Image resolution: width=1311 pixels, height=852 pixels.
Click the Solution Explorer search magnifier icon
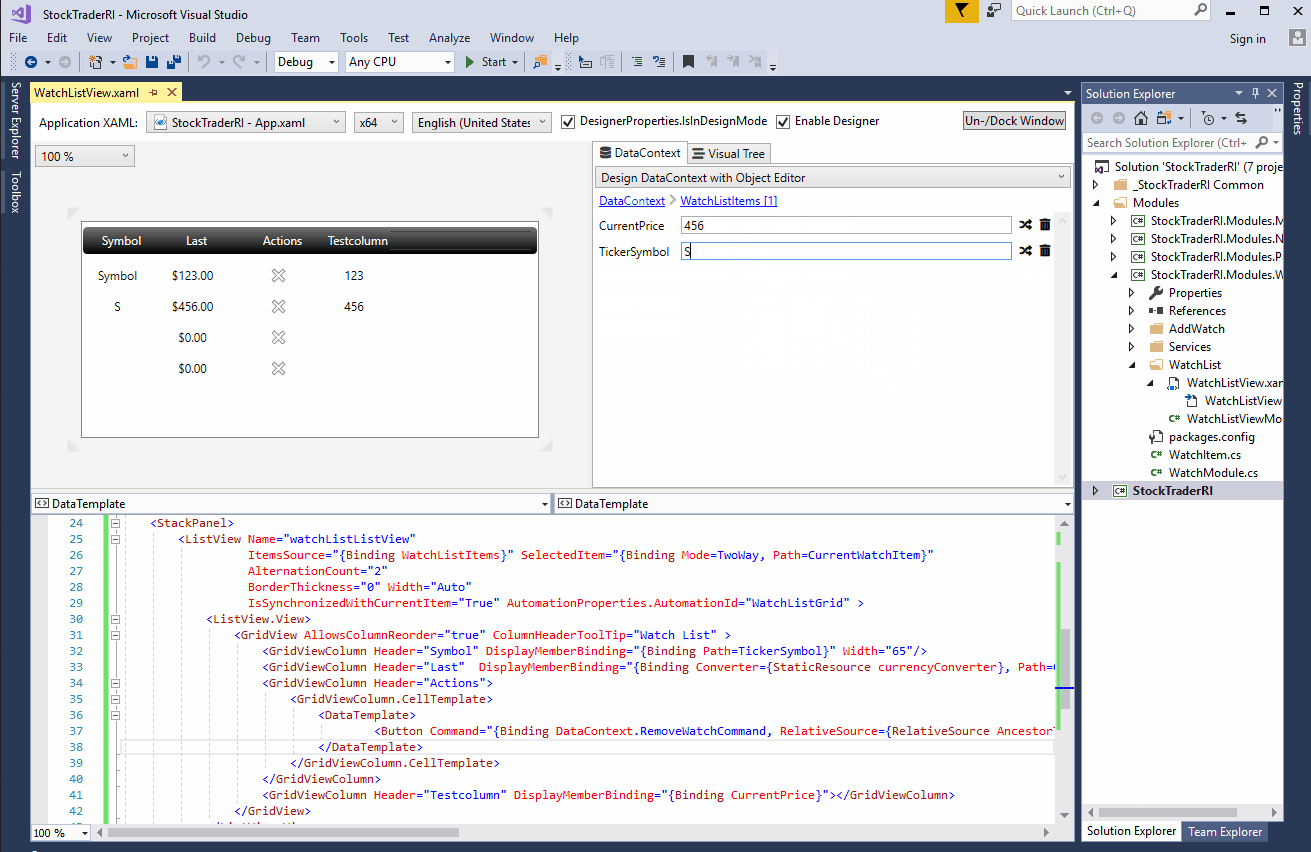tap(1262, 143)
